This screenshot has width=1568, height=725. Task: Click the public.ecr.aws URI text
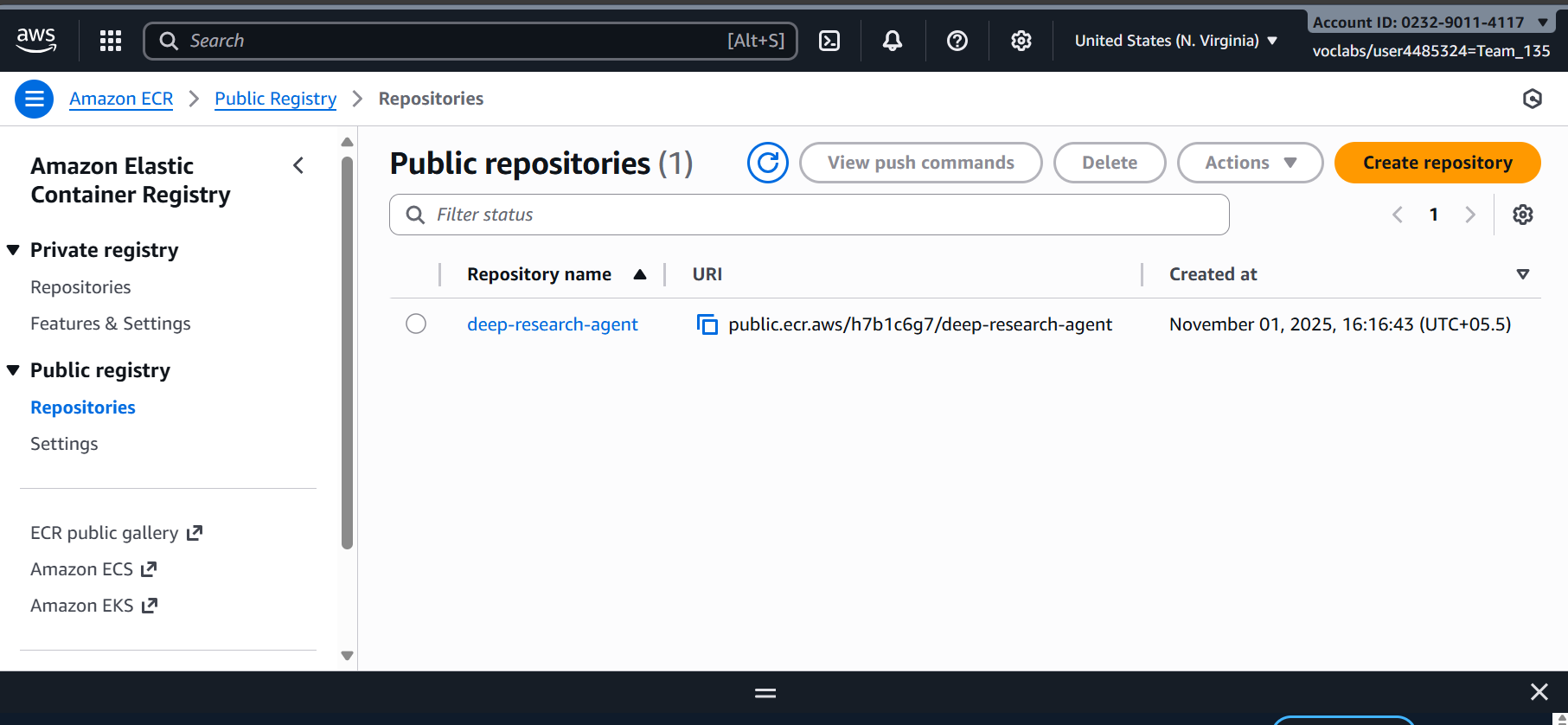coord(920,324)
